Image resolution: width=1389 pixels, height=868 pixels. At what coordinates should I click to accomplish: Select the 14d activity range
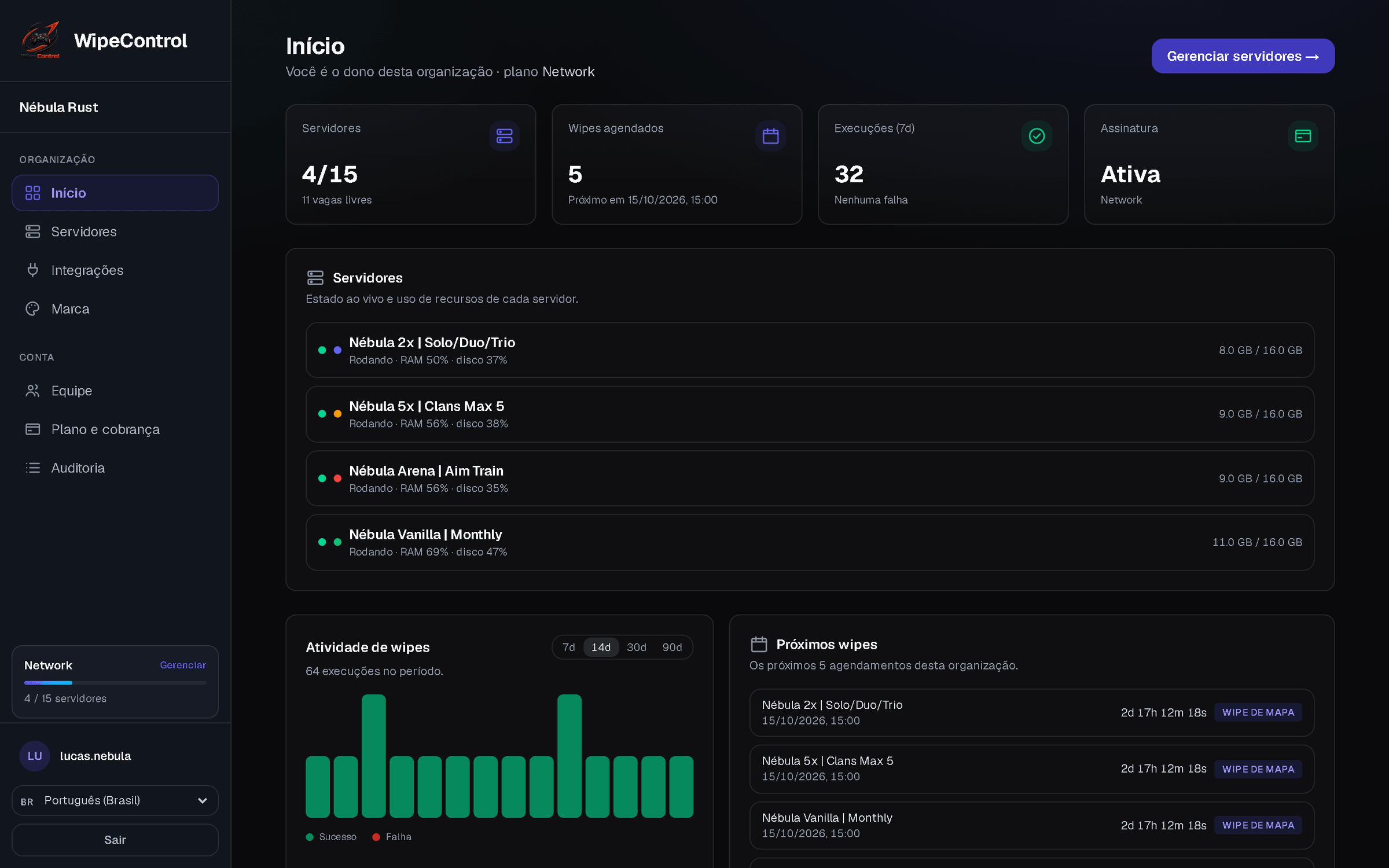[x=601, y=647]
